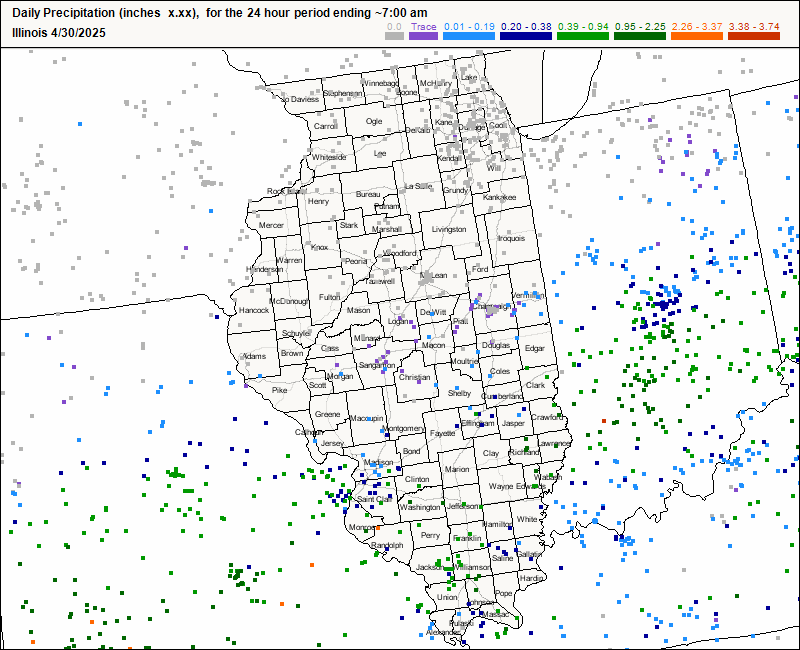Click the Marion county label

pyautogui.click(x=457, y=469)
